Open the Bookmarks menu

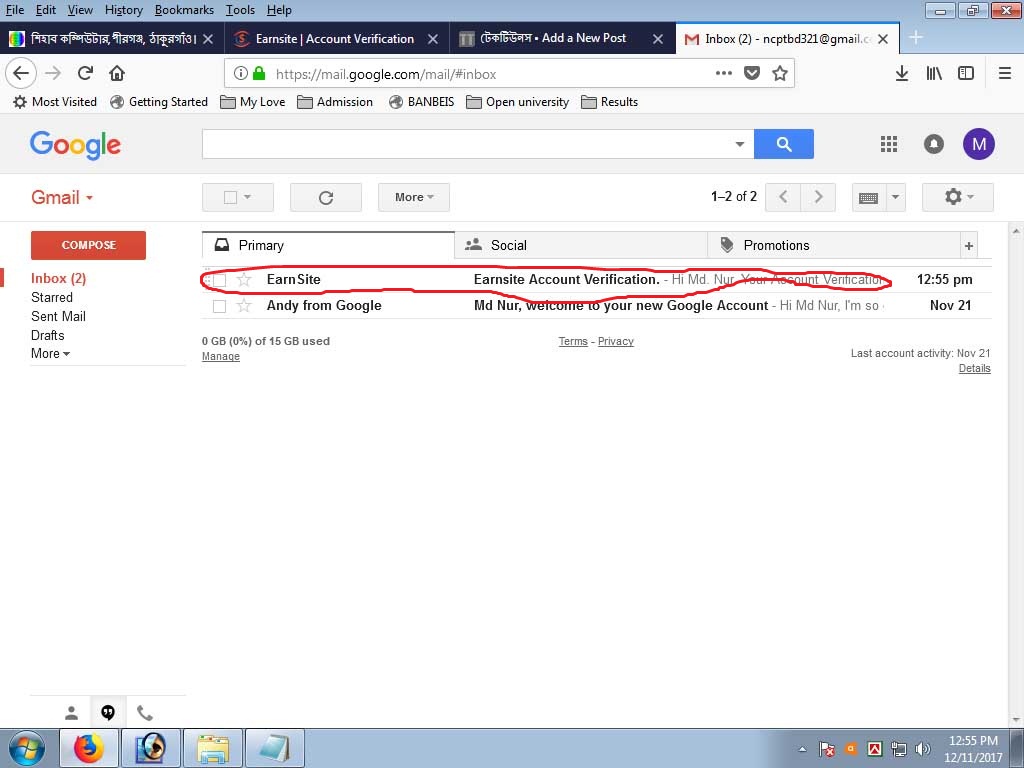point(184,10)
